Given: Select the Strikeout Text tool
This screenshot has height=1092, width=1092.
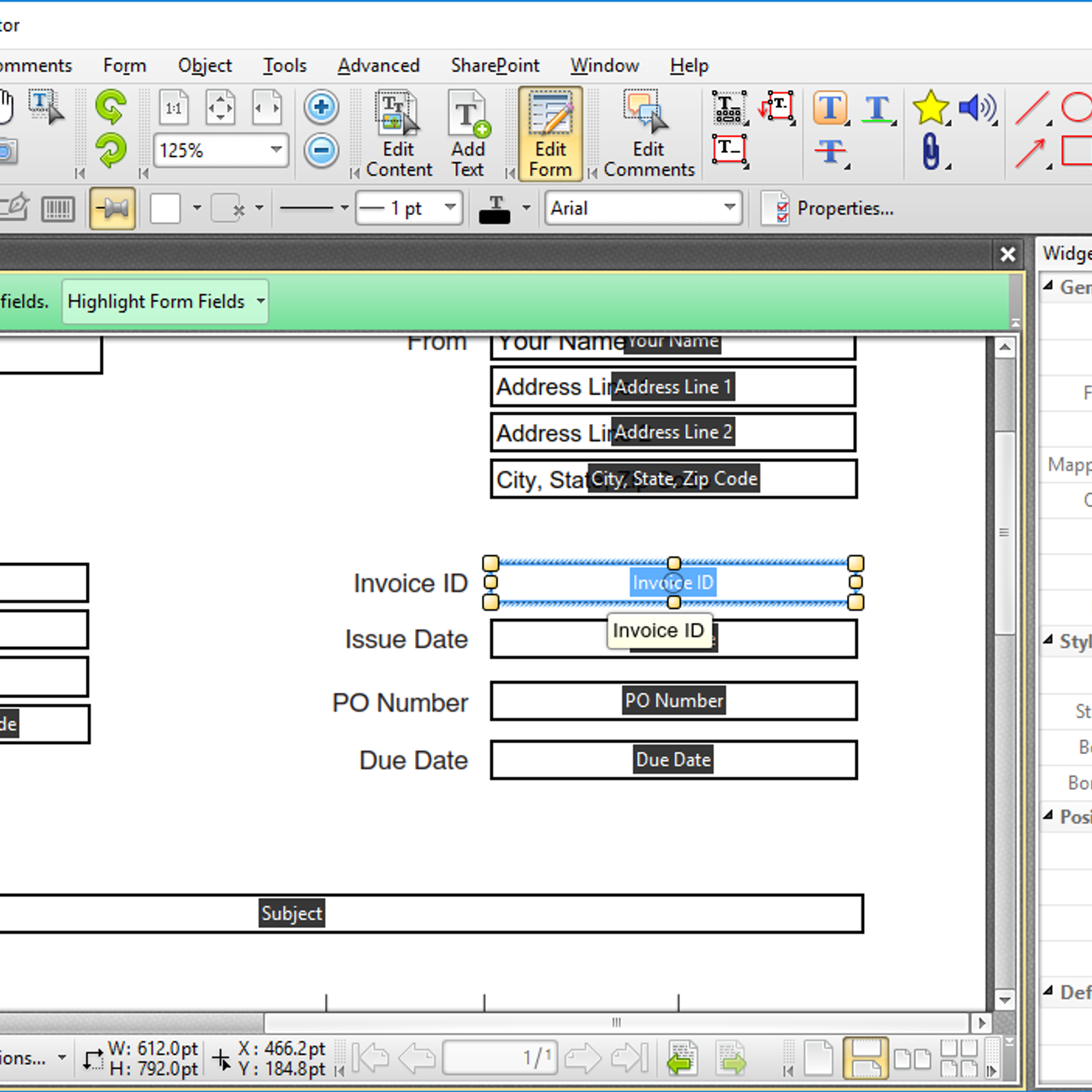Looking at the screenshot, I should [x=830, y=152].
